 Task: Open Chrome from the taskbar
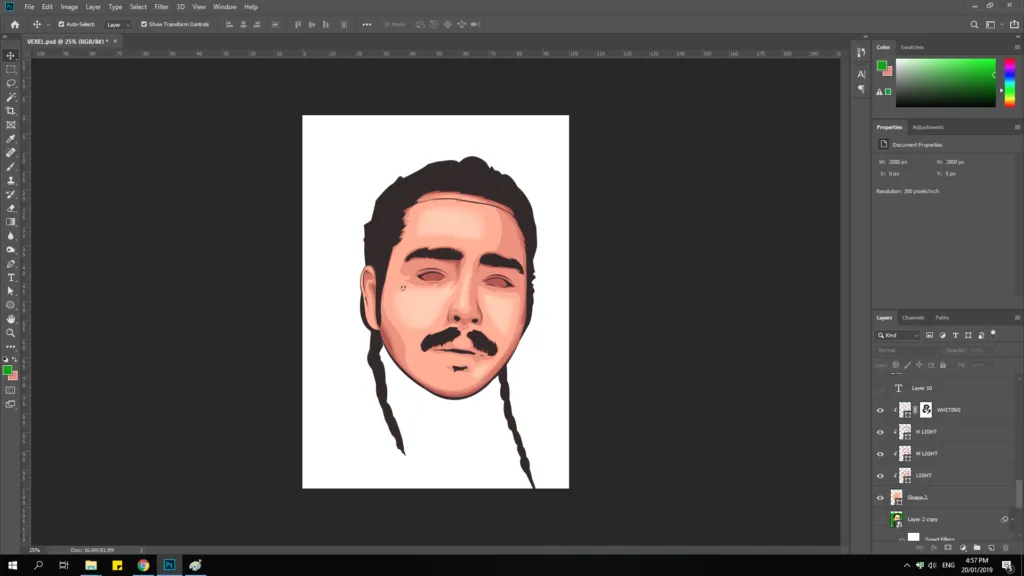(x=143, y=566)
